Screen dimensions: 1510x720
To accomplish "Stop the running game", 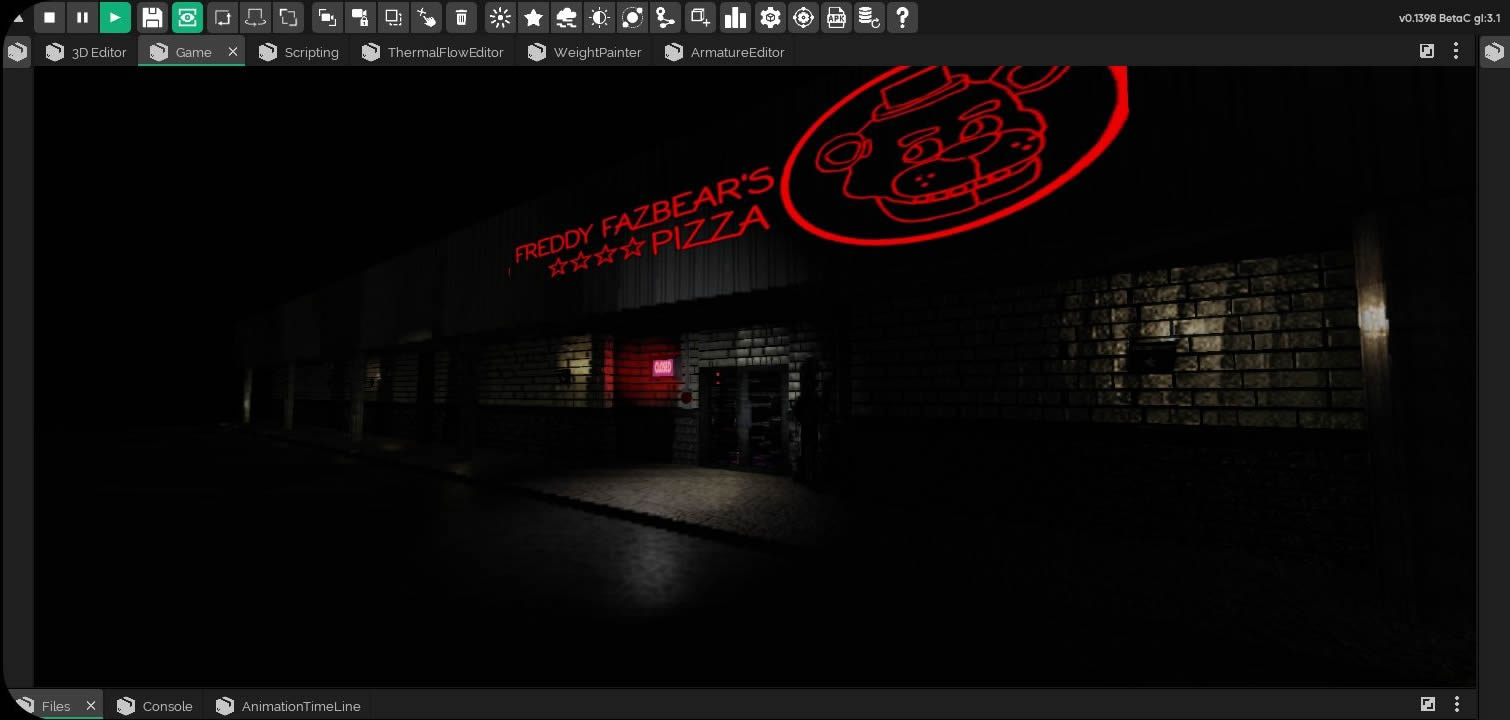I will click(50, 17).
